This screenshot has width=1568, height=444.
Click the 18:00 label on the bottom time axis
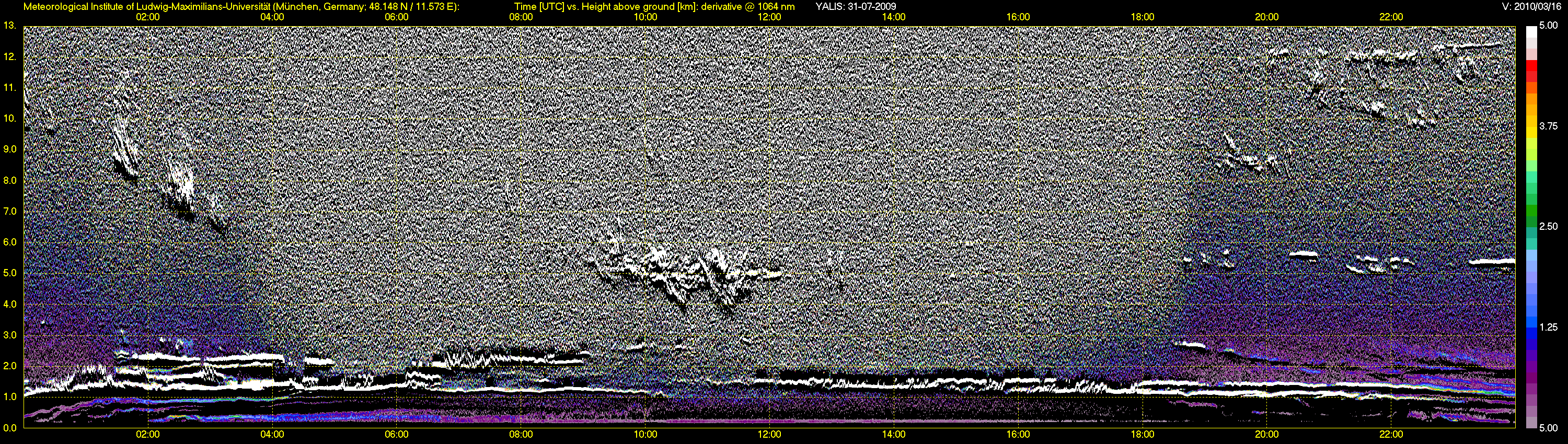(1143, 434)
